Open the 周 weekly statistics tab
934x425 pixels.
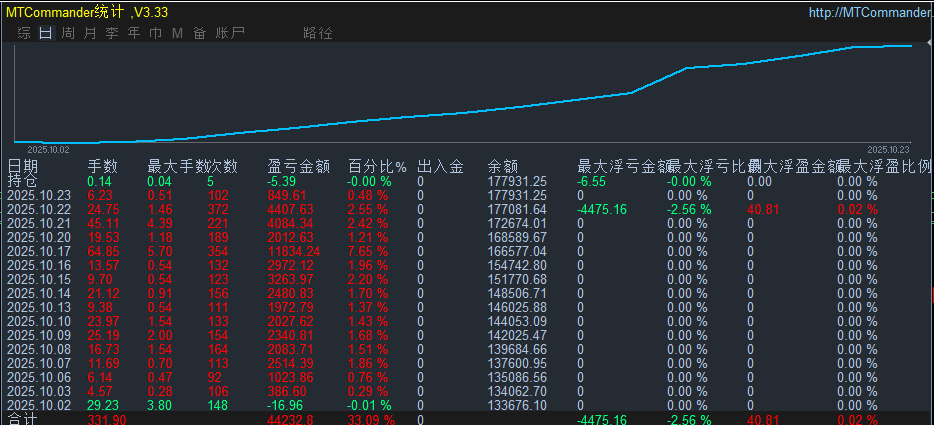(69, 33)
